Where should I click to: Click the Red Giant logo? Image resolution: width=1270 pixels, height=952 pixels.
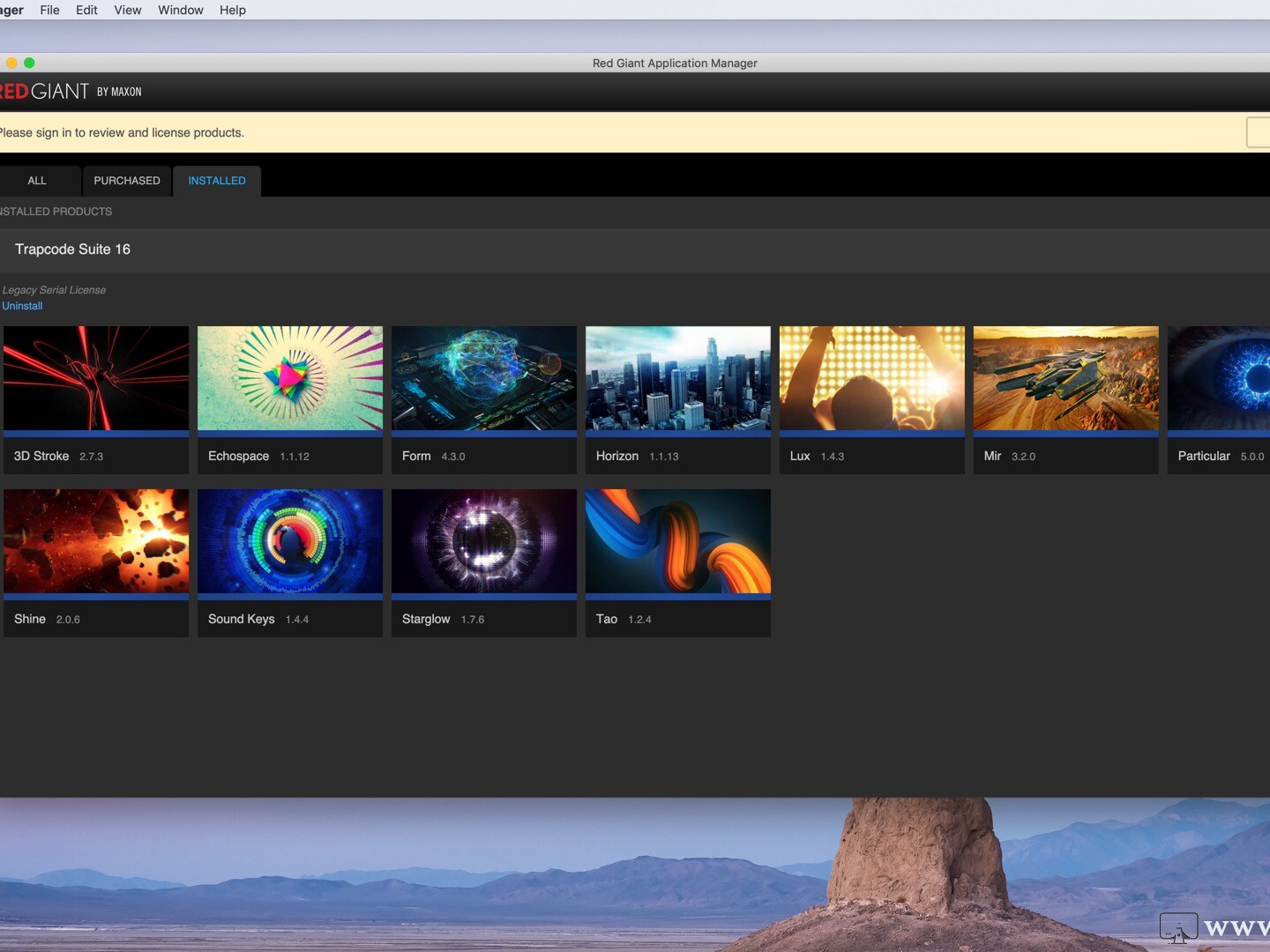point(49,91)
